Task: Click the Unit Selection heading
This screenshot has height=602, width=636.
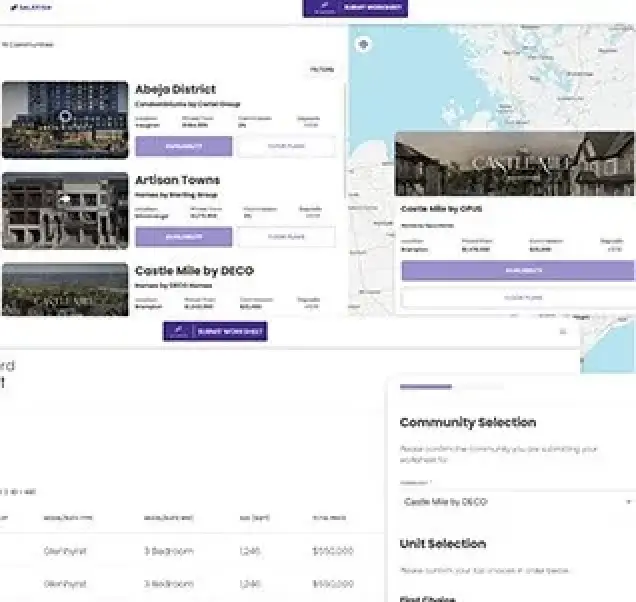Action: coord(443,544)
